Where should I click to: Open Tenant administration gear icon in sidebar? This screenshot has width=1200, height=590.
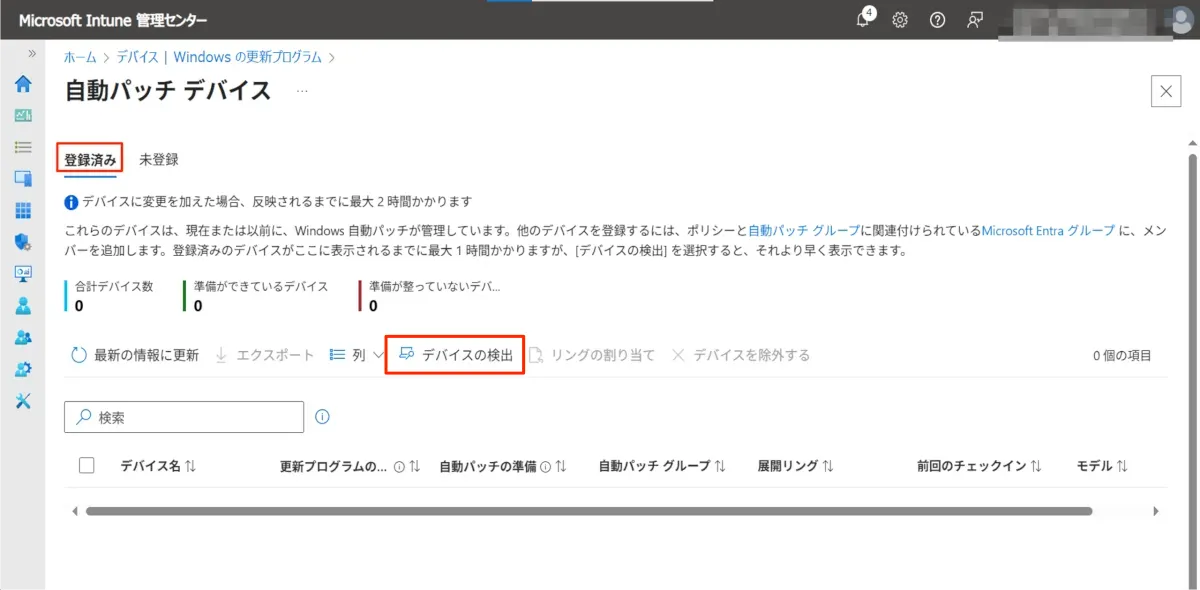click(23, 369)
